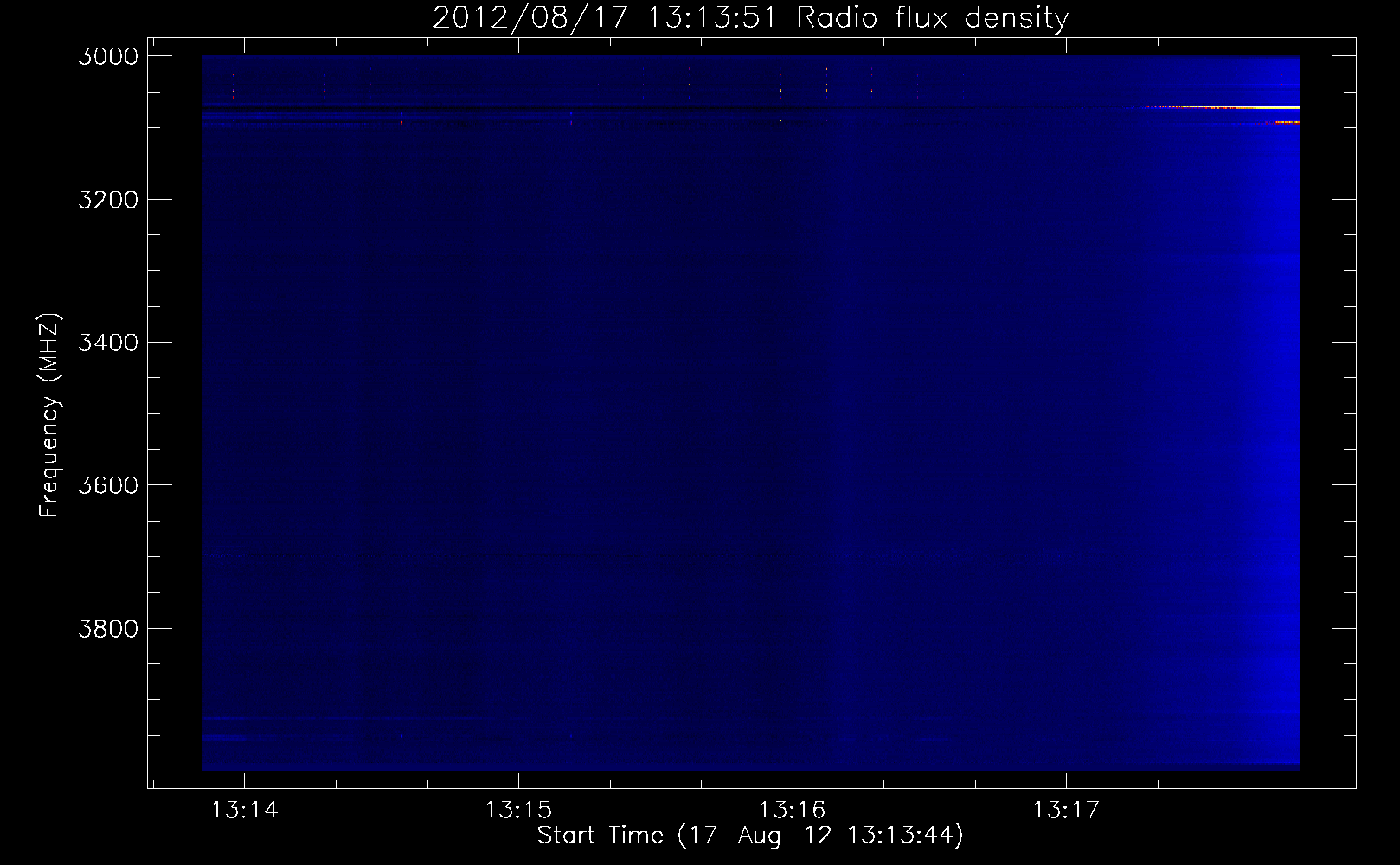Click the 13:14 time axis label

tap(245, 810)
